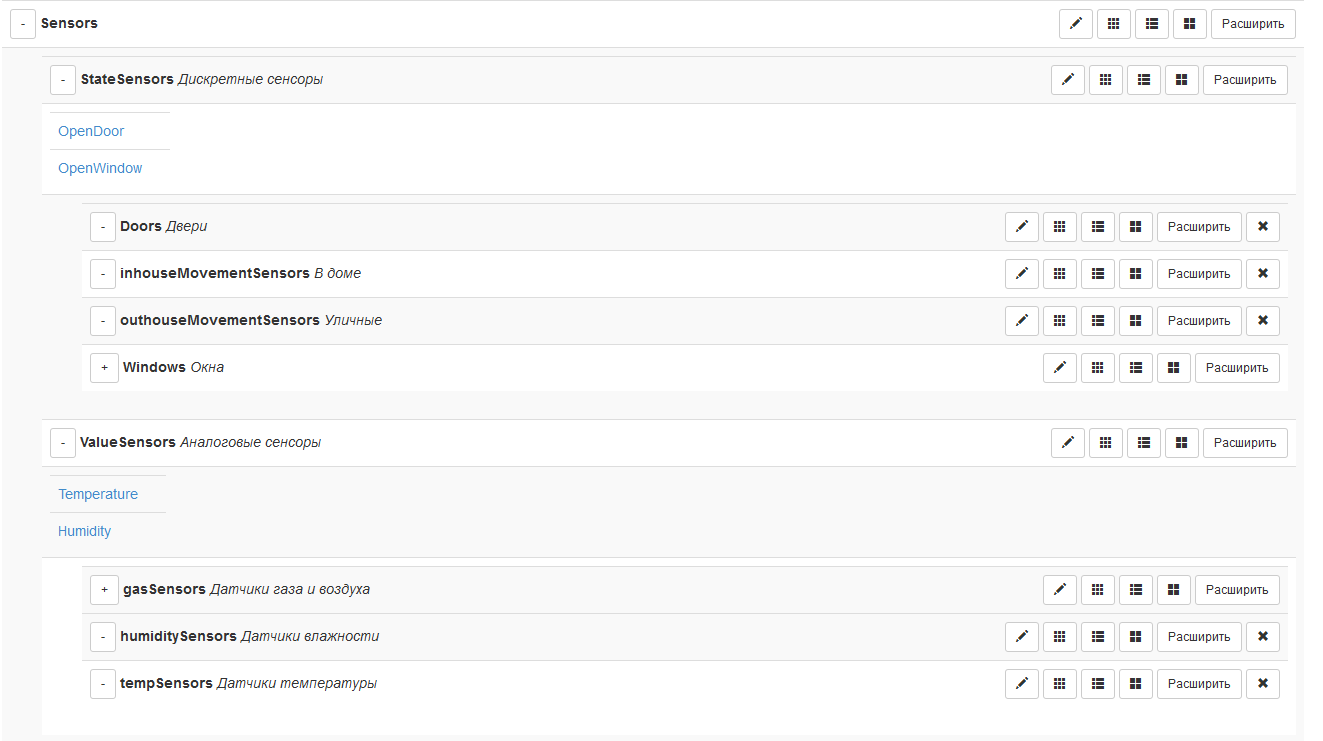Set list view for gasSensors group
Viewport: 1323px width, 741px height.
(1135, 590)
